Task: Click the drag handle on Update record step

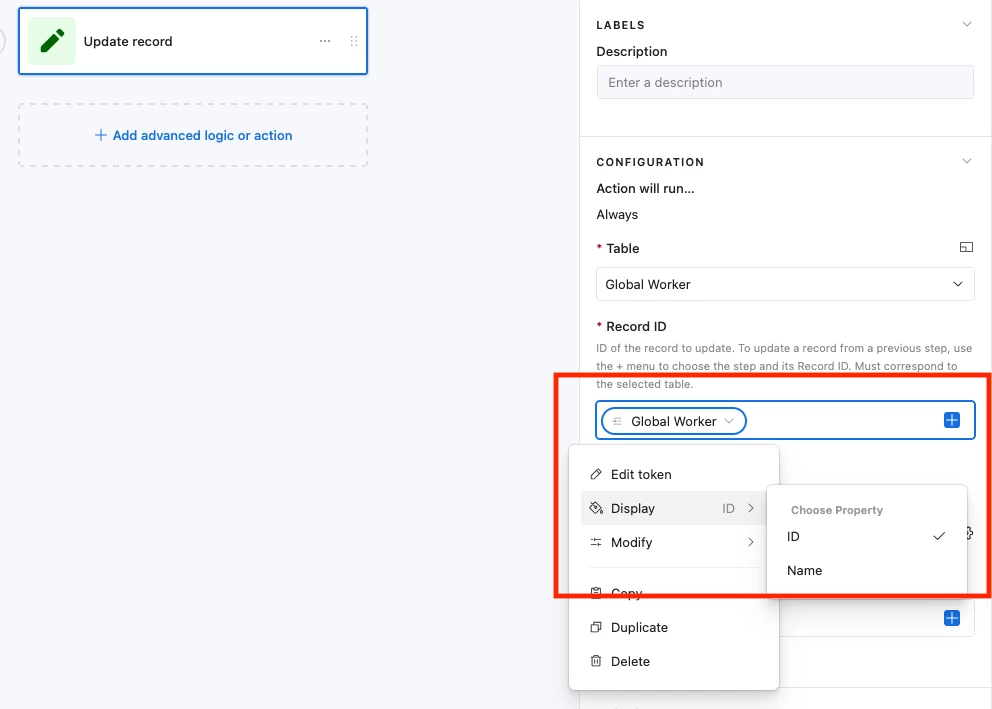Action: point(354,41)
